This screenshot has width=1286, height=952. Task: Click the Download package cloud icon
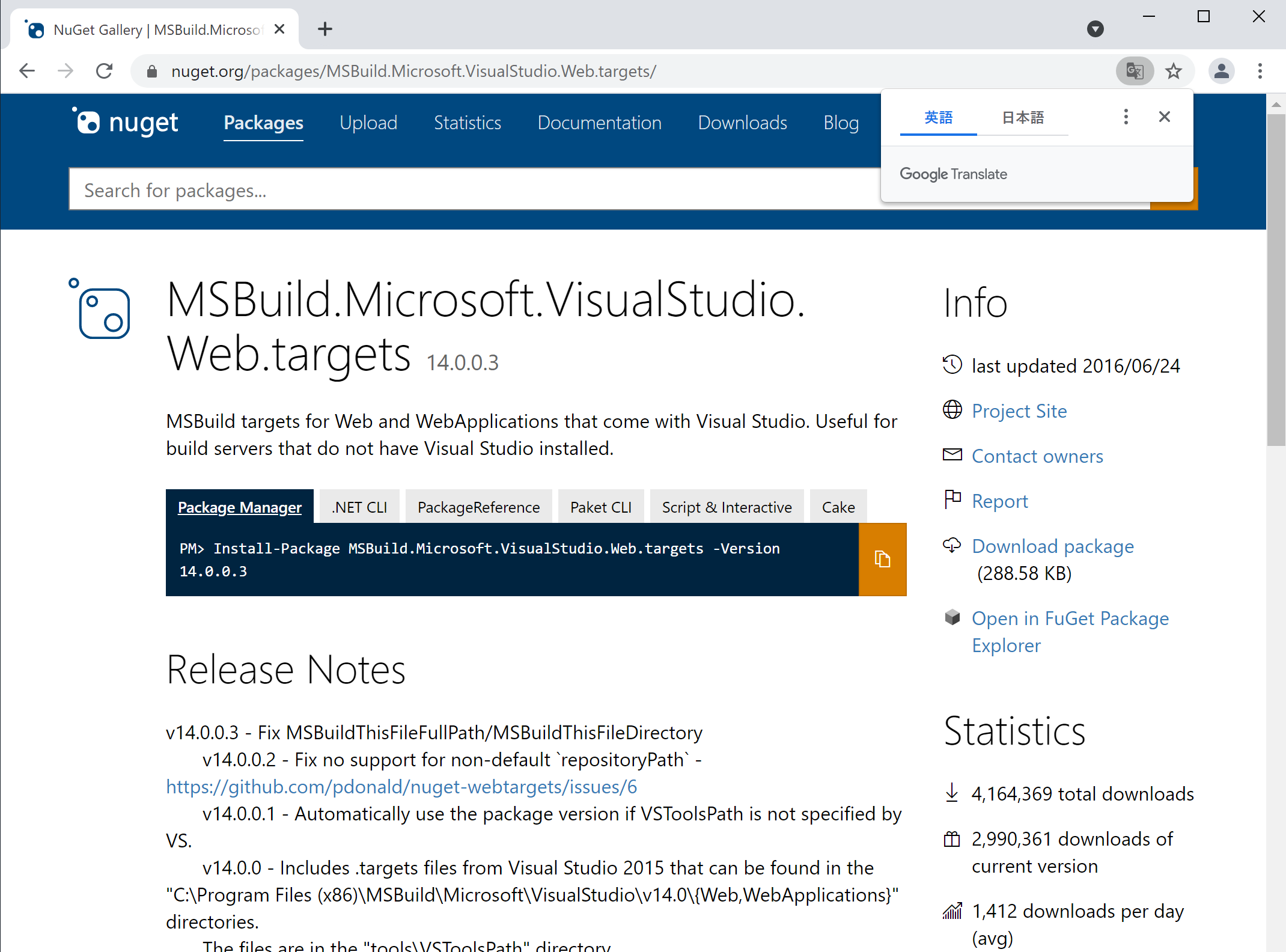[x=952, y=545]
